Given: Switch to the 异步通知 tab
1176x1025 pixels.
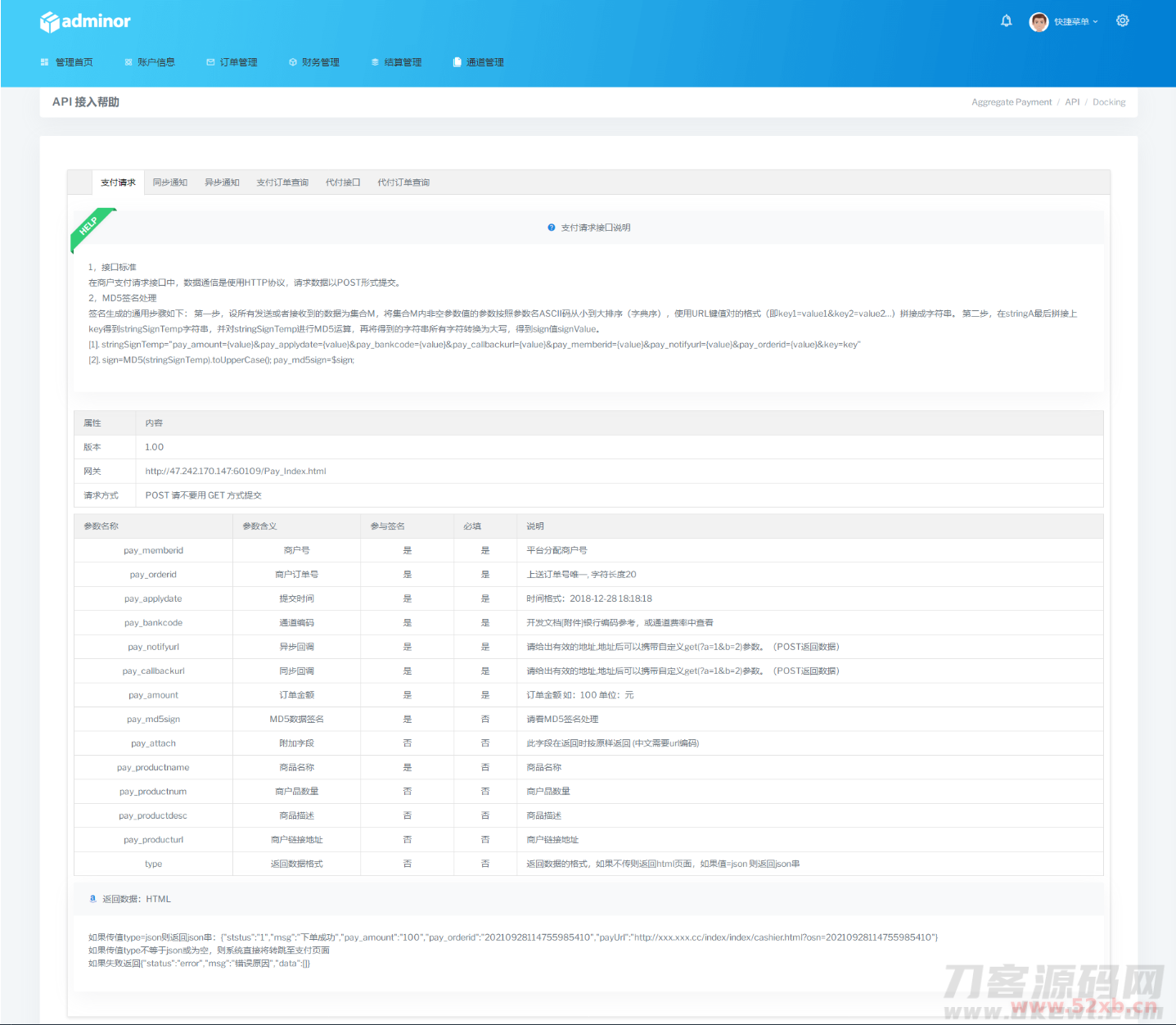Looking at the screenshot, I should coord(222,183).
